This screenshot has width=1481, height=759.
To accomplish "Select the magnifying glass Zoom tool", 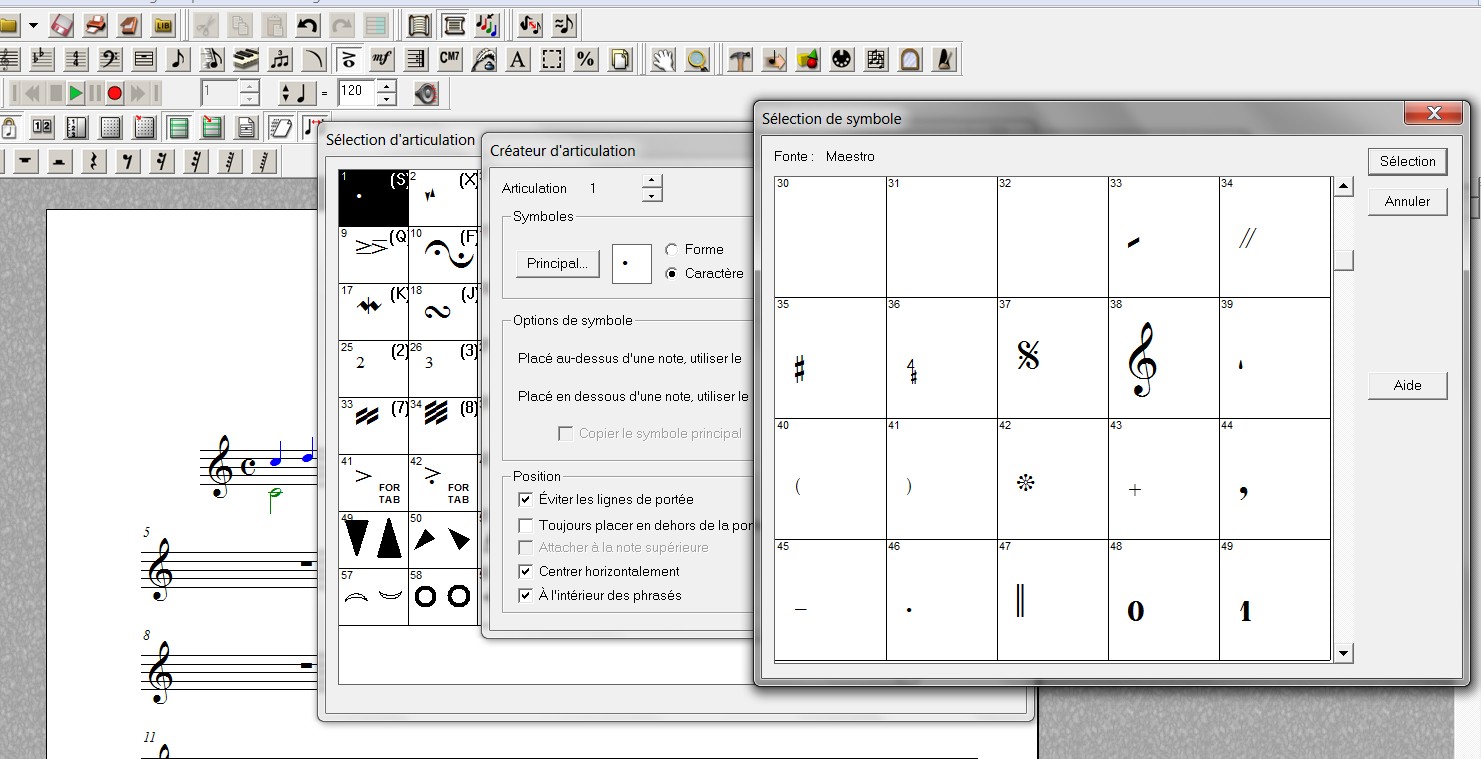I will [x=697, y=60].
